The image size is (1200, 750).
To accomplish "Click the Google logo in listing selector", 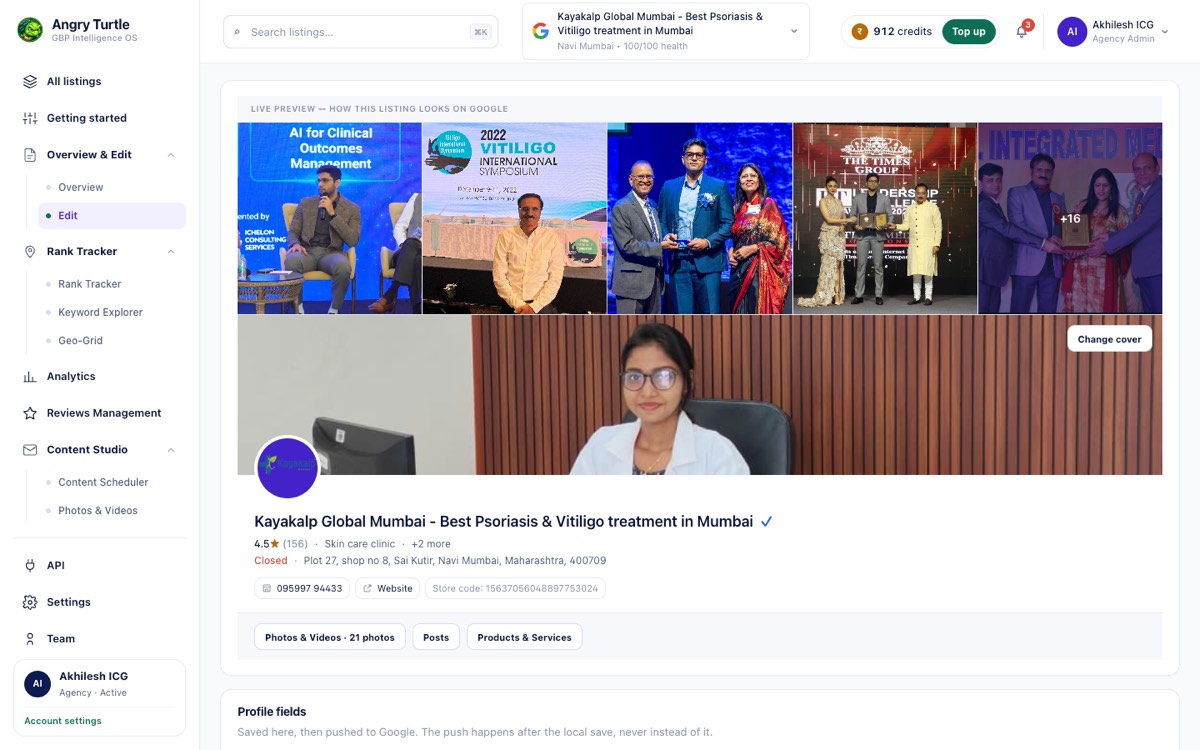I will click(x=541, y=31).
